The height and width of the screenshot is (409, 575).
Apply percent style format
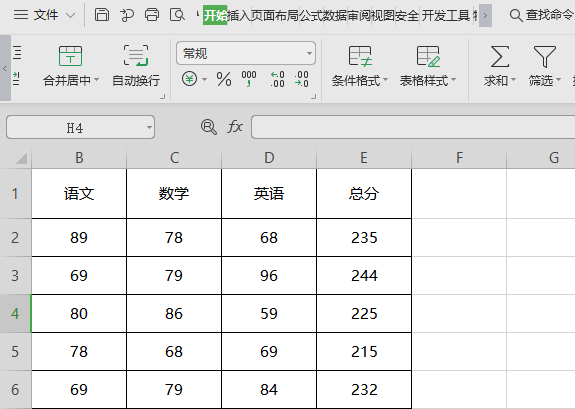coord(224,79)
